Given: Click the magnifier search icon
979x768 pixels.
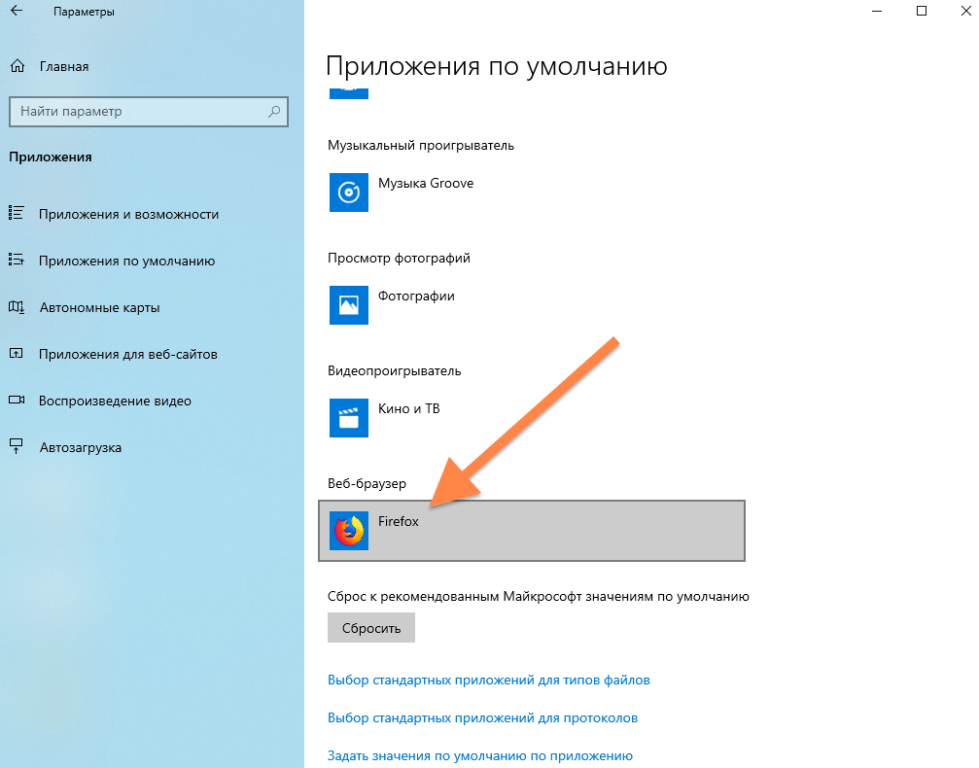Looking at the screenshot, I should tap(273, 112).
